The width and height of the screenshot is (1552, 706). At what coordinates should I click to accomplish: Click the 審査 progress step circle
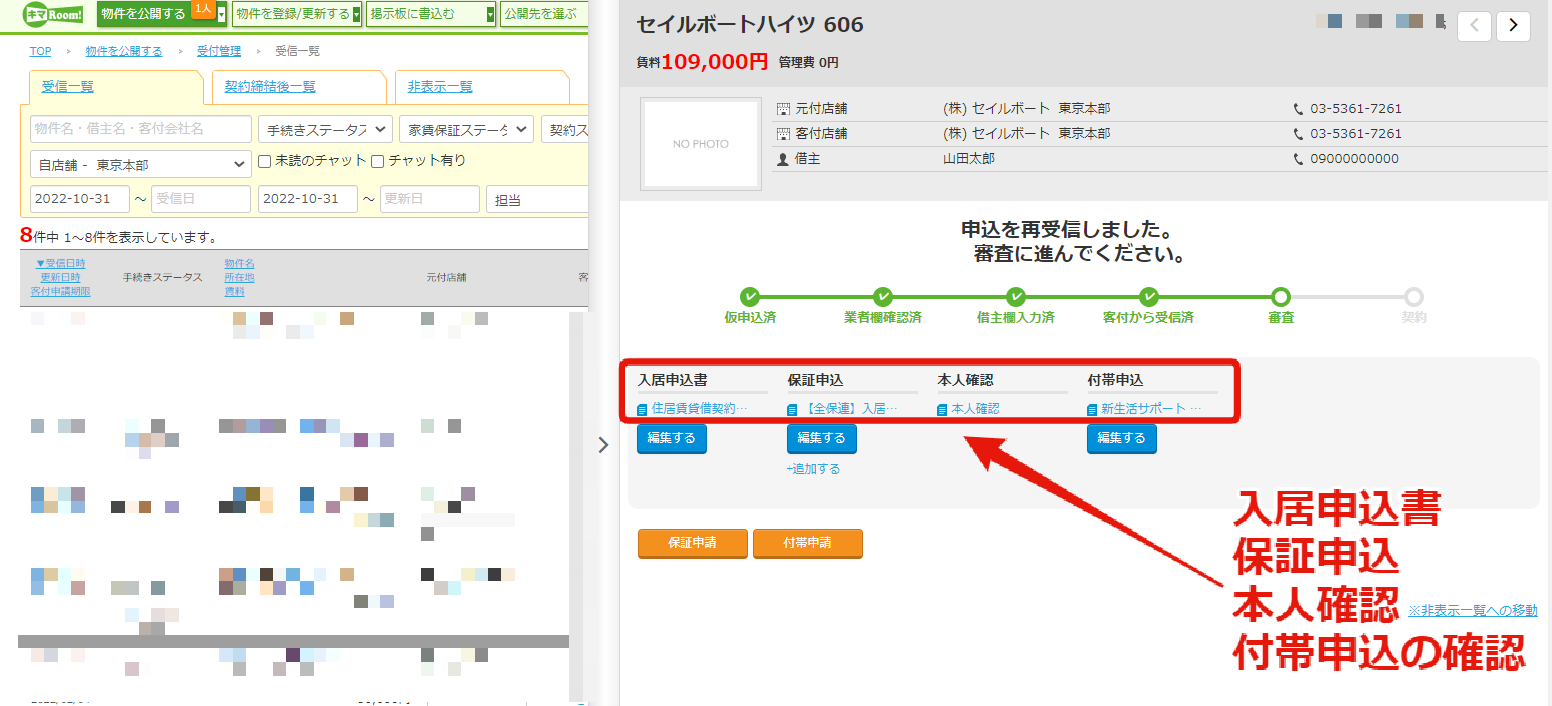[x=1281, y=296]
